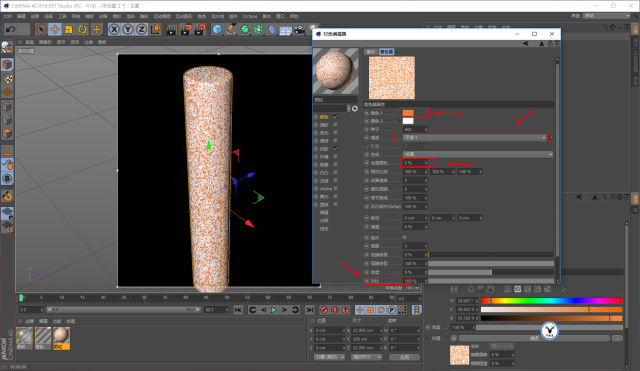The width and height of the screenshot is (640, 371).
Task: Jump to the end of the timeline
Action: point(310,310)
